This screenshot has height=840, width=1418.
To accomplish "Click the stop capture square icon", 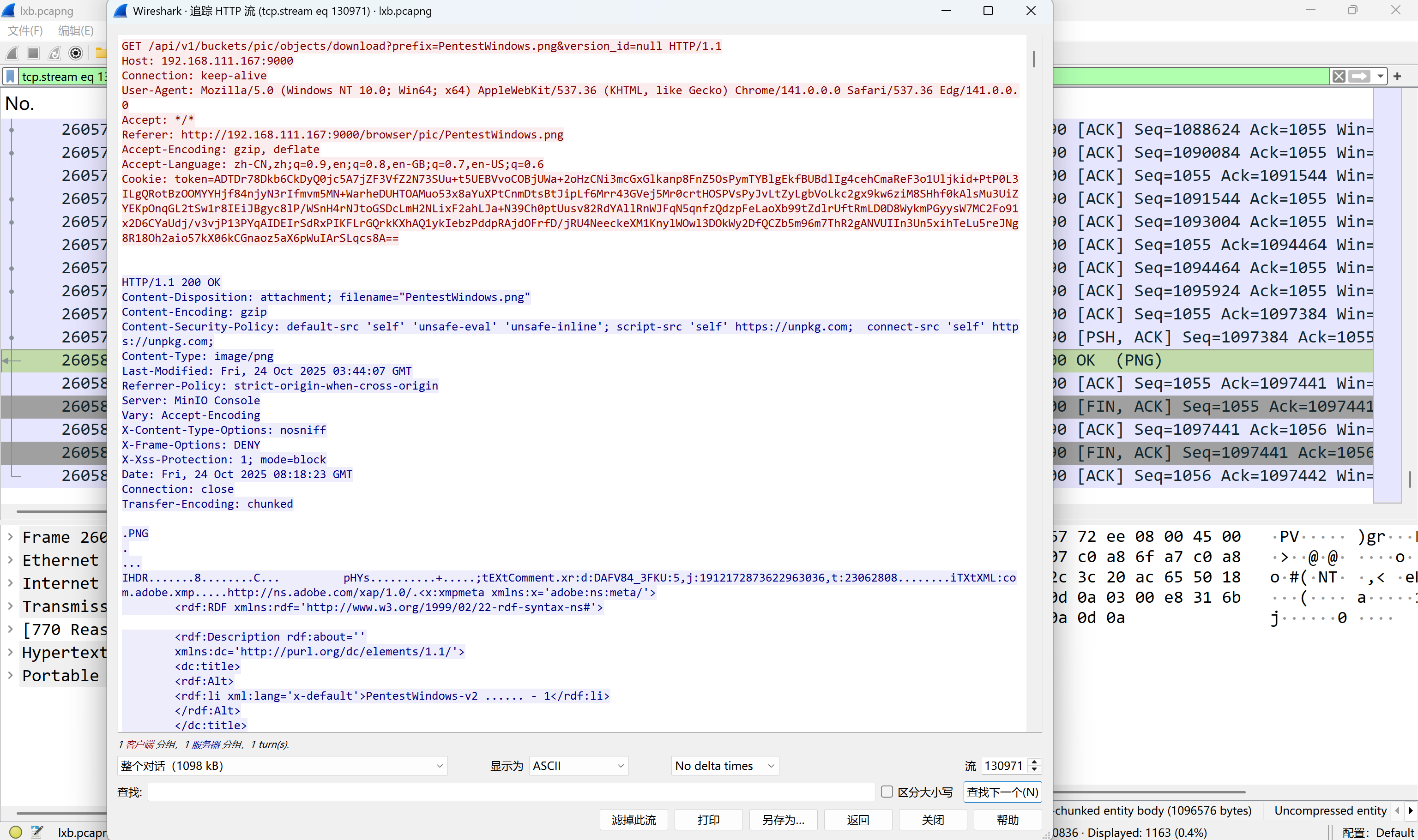I will [33, 53].
